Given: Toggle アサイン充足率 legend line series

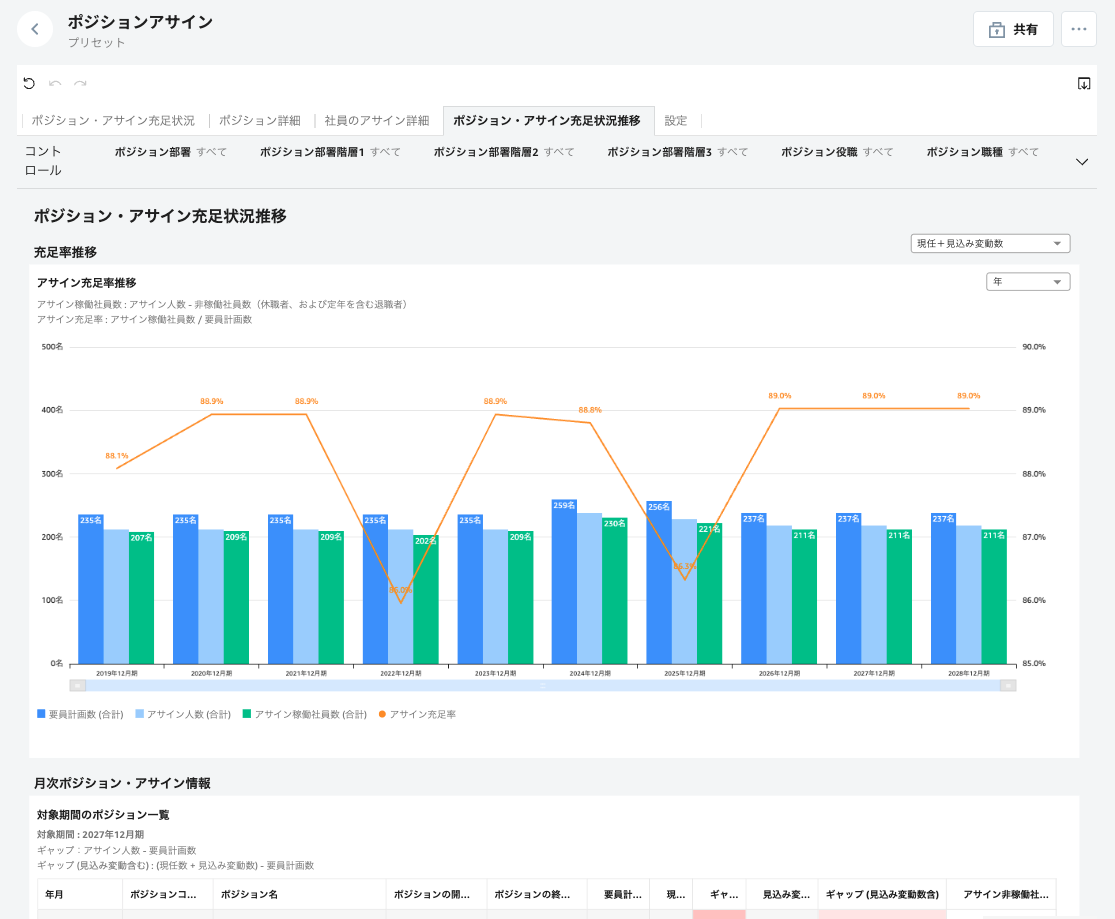Looking at the screenshot, I should pyautogui.click(x=416, y=714).
